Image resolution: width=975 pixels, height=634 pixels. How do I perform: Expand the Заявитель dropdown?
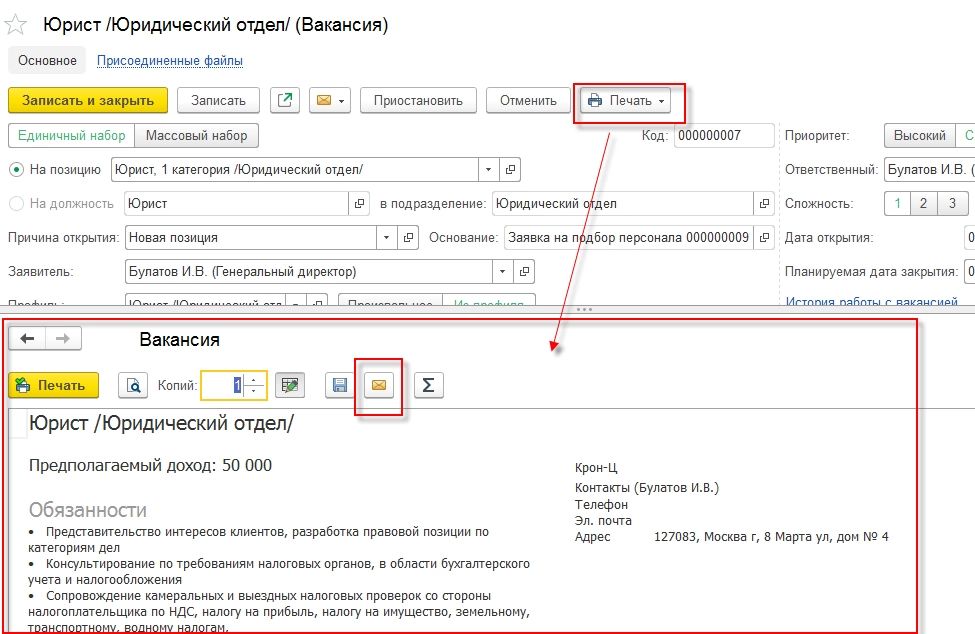(x=502, y=272)
